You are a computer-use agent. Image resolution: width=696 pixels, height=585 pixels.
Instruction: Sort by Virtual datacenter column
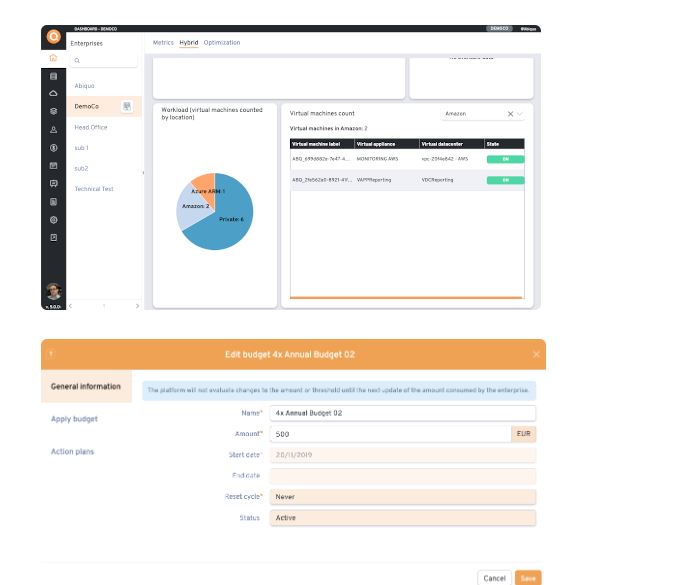click(452, 144)
